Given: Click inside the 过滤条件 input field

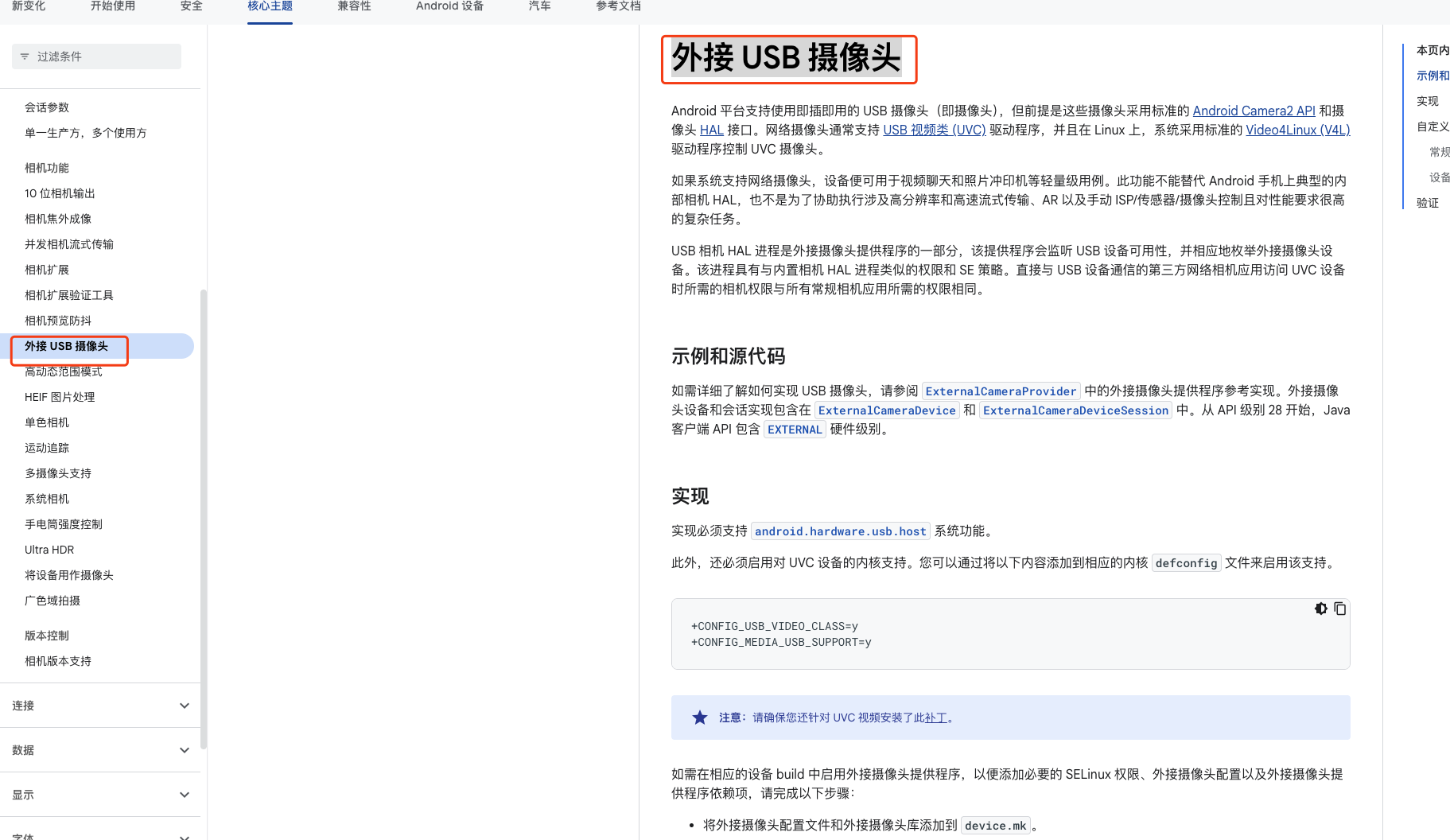Looking at the screenshot, I should [95, 56].
